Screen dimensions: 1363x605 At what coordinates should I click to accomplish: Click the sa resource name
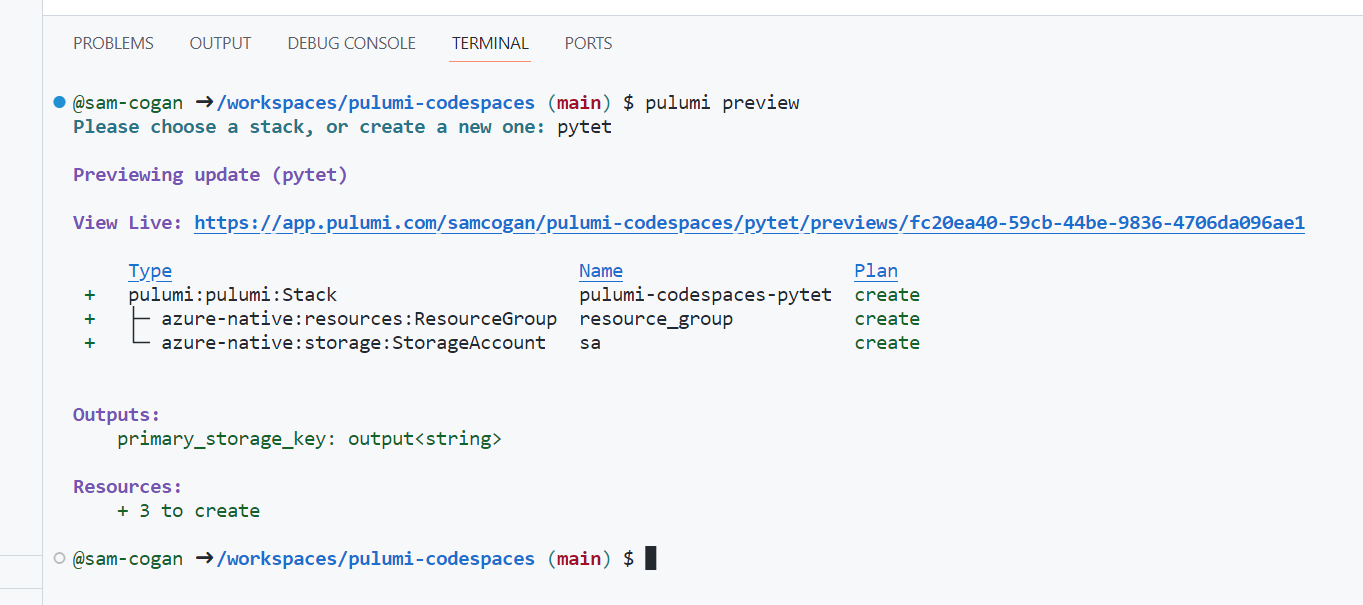click(590, 343)
